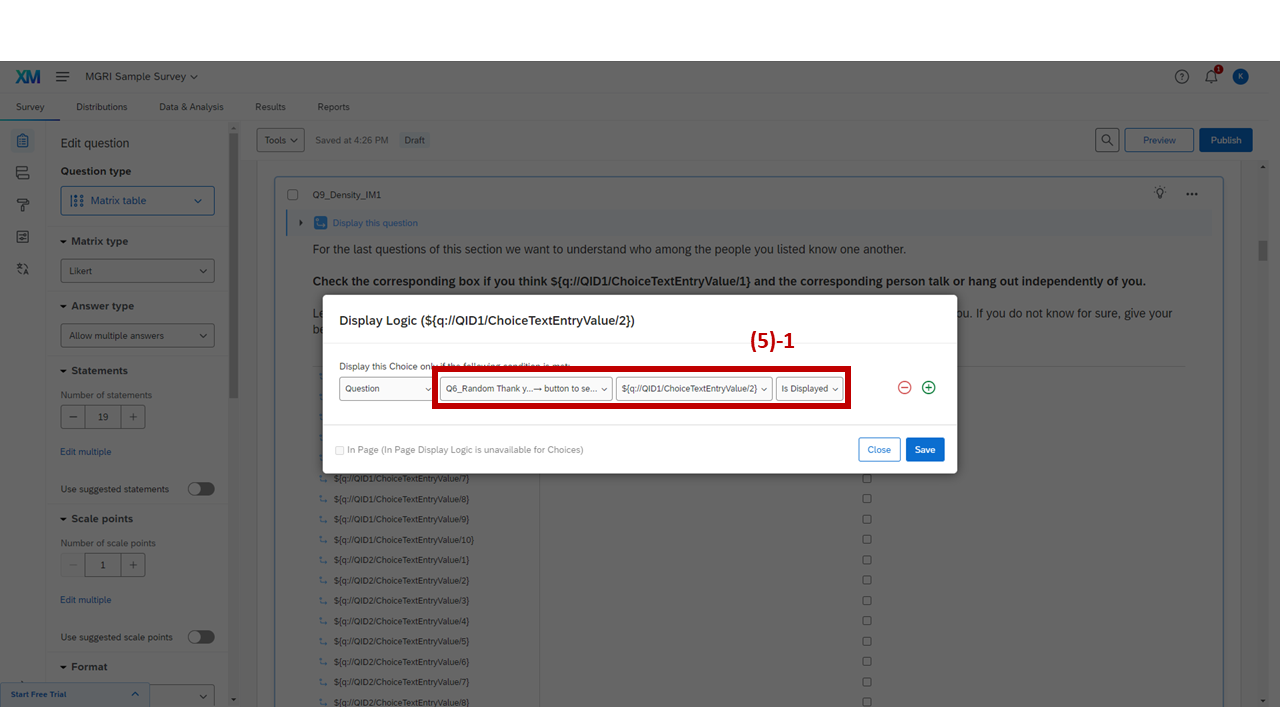This screenshot has width=1280, height=720.
Task: Toggle Use suggested scale points switch
Action: 201,637
